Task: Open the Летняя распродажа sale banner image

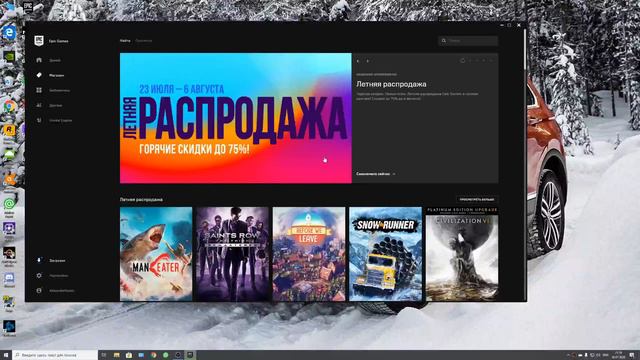Action: (x=236, y=118)
